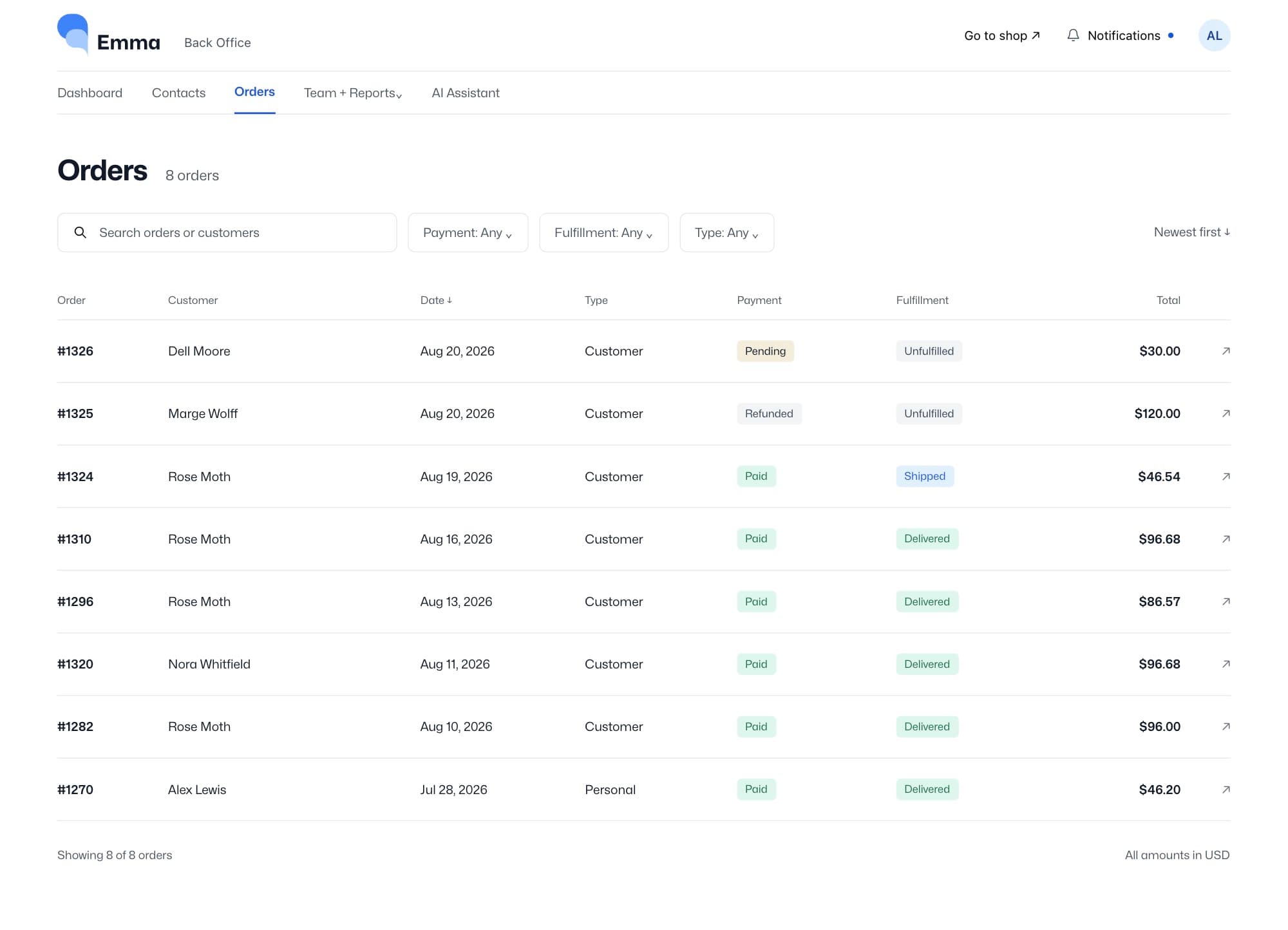This screenshot has height=930, width=1288.
Task: Select the Orders tab
Action: [x=254, y=91]
